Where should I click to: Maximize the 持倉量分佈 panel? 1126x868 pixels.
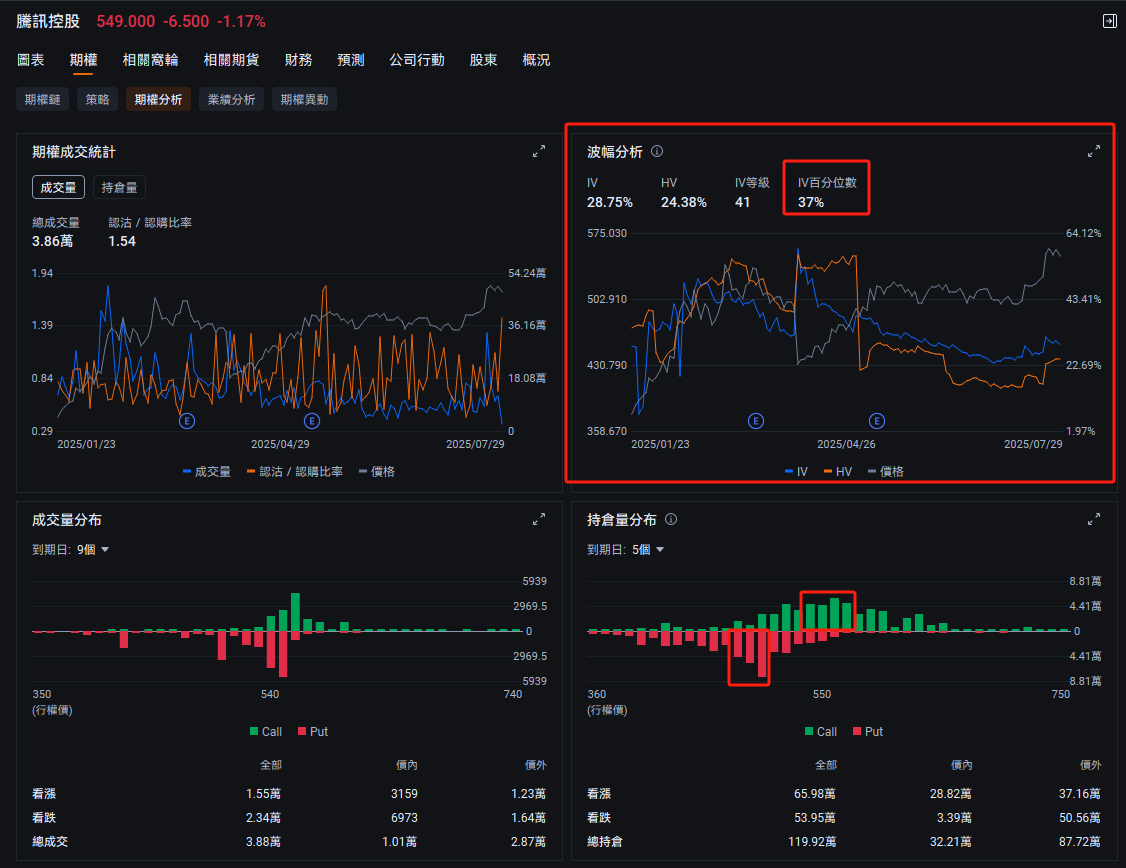(x=1093, y=519)
